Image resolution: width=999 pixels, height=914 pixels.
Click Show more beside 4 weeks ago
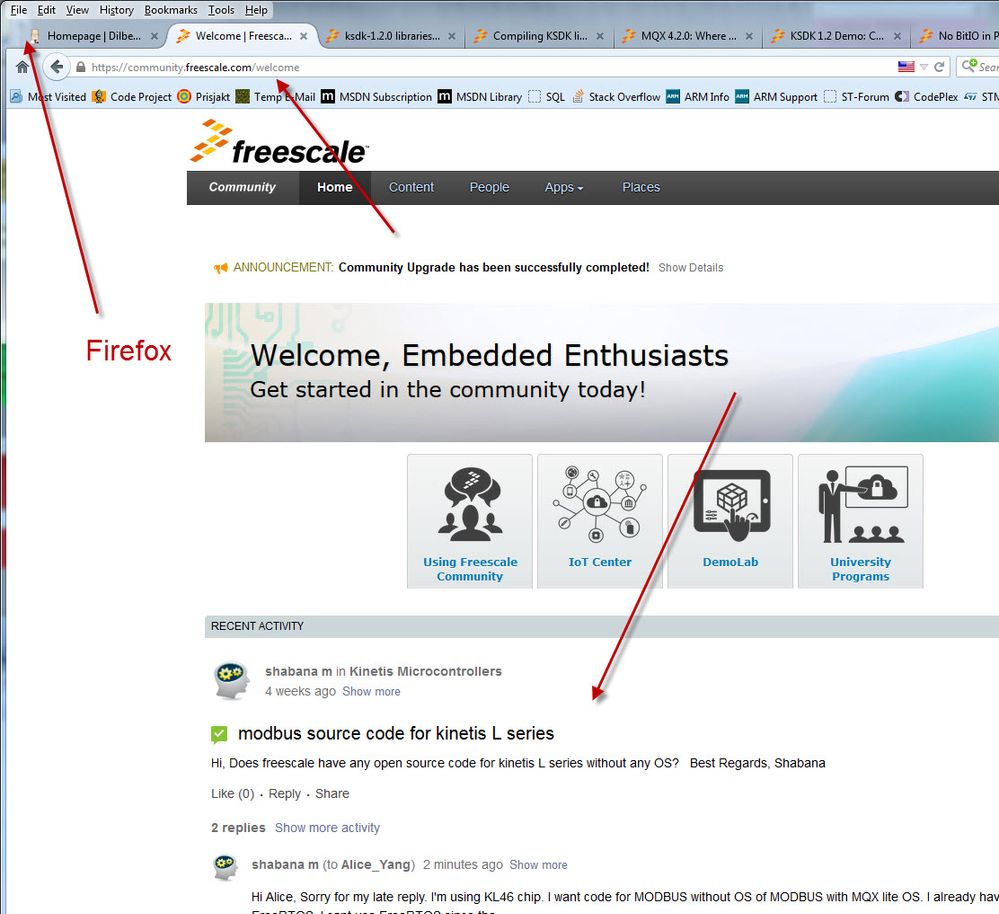tap(371, 692)
